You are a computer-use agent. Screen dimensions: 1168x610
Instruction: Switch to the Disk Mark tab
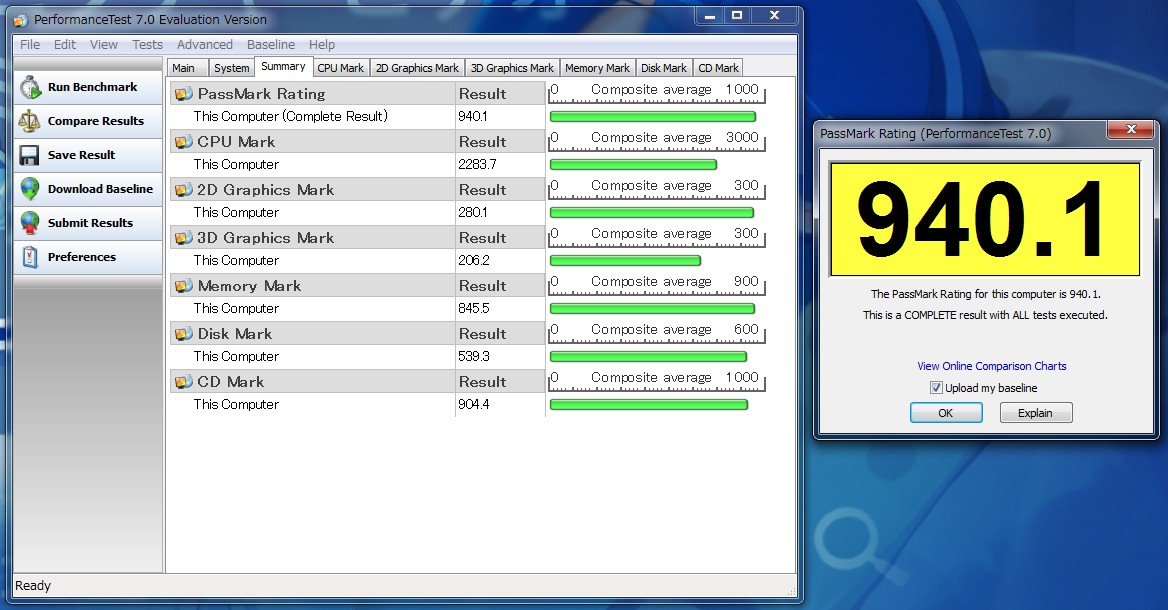[664, 68]
